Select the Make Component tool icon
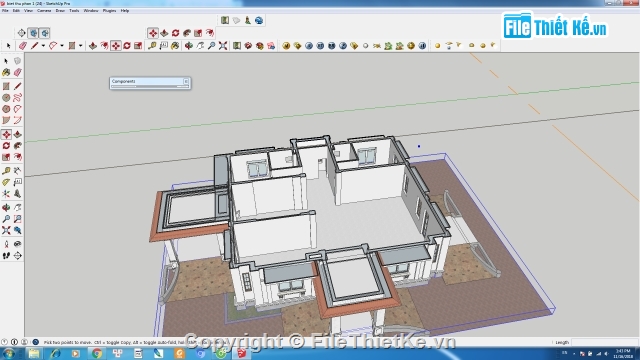Image resolution: width=640 pixels, height=360 pixels. (17, 61)
